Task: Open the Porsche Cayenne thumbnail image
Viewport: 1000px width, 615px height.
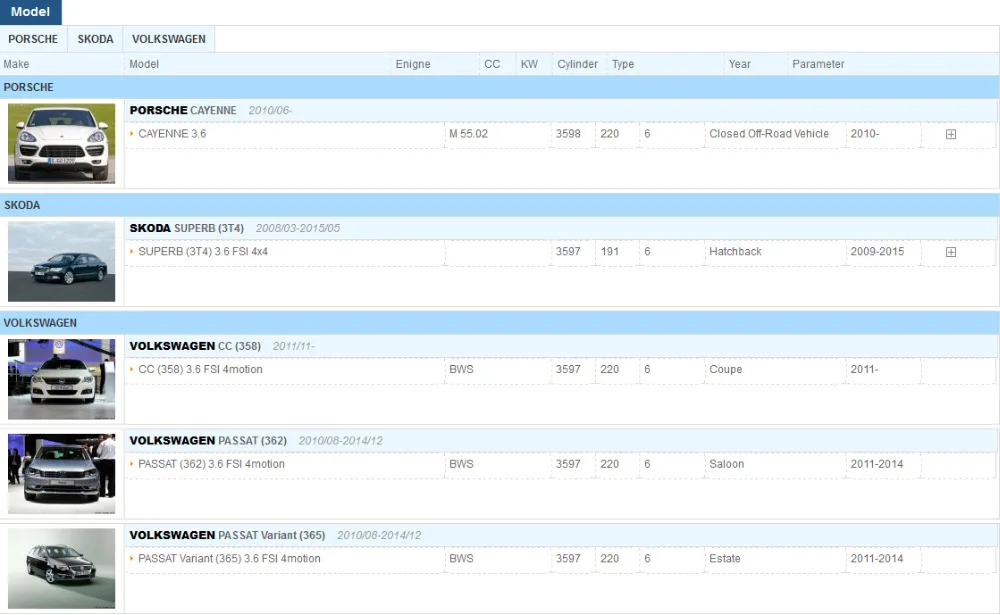Action: pyautogui.click(x=61, y=144)
